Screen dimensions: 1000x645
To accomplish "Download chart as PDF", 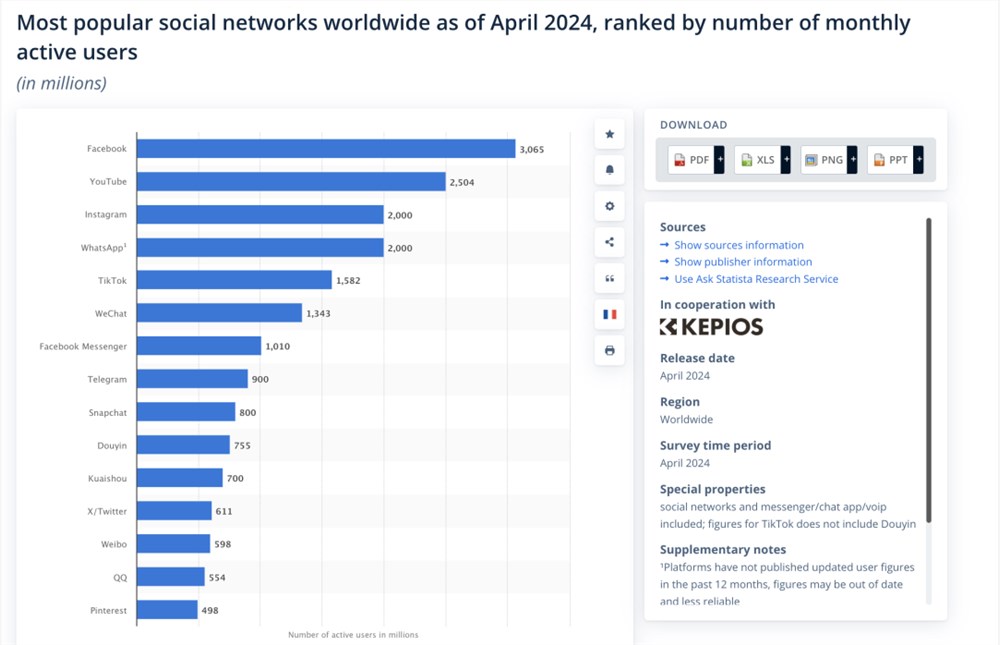I will pos(691,159).
